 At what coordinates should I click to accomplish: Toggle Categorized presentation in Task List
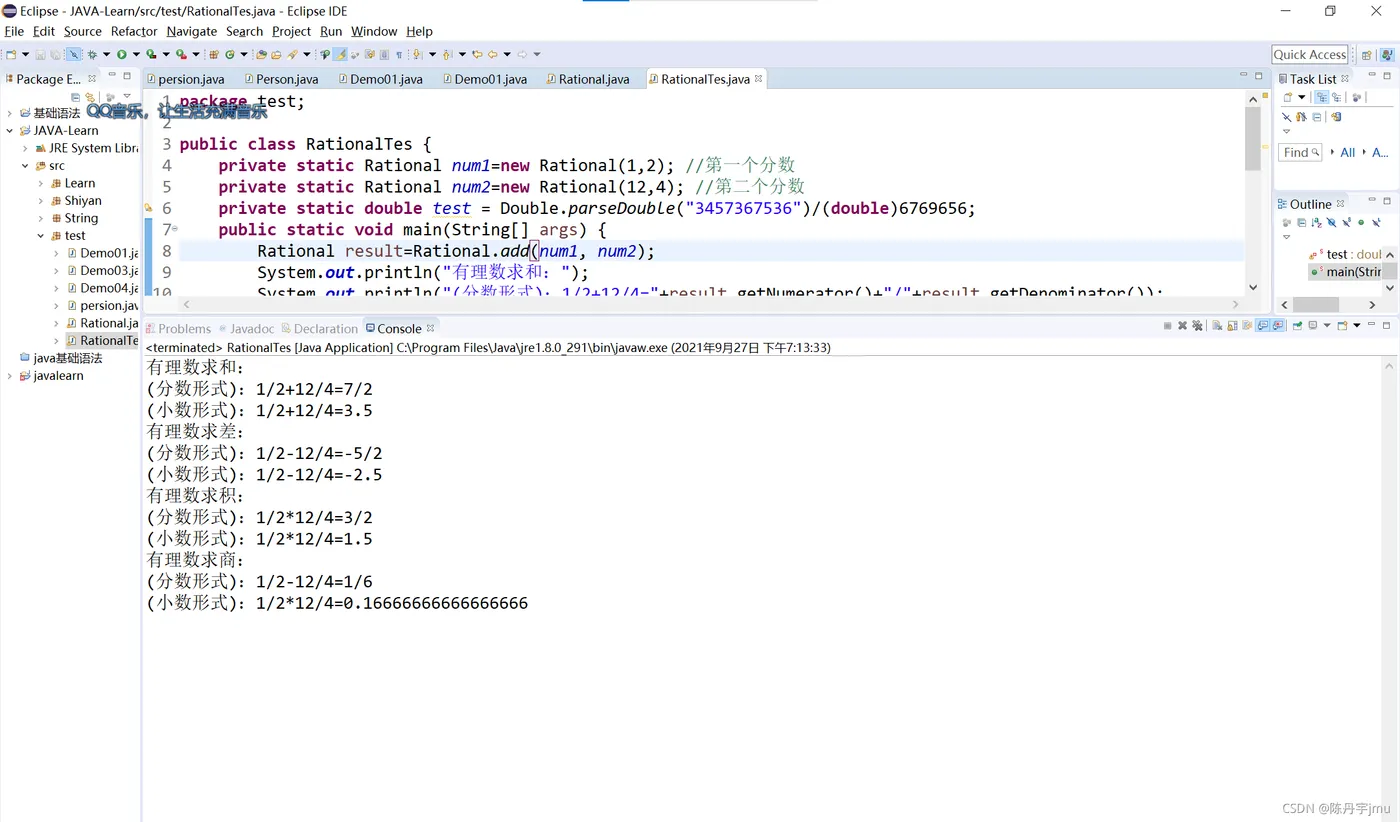[x=1322, y=97]
